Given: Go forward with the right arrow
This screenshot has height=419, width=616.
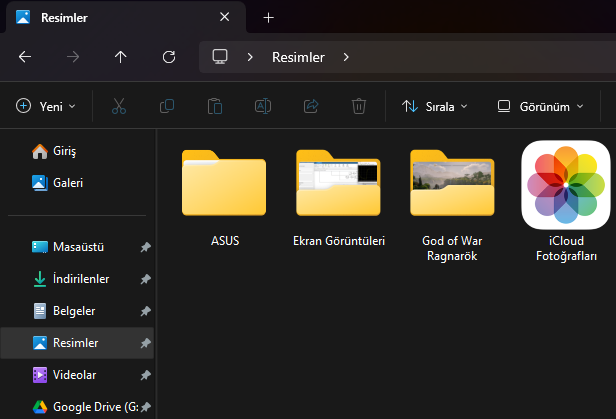Looking at the screenshot, I should pos(73,57).
